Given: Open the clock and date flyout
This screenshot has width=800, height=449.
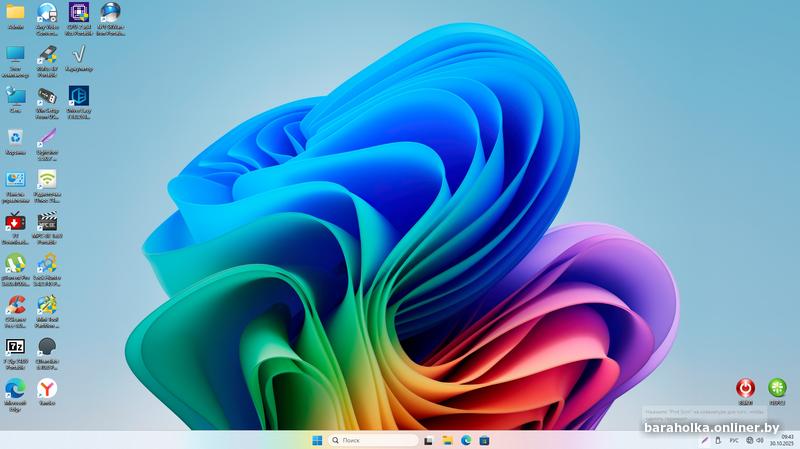Looking at the screenshot, I should point(782,440).
